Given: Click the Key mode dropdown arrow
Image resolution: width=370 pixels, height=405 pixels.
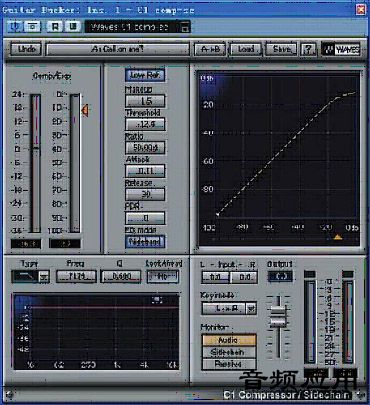Looking at the screenshot, I should 251,308.
